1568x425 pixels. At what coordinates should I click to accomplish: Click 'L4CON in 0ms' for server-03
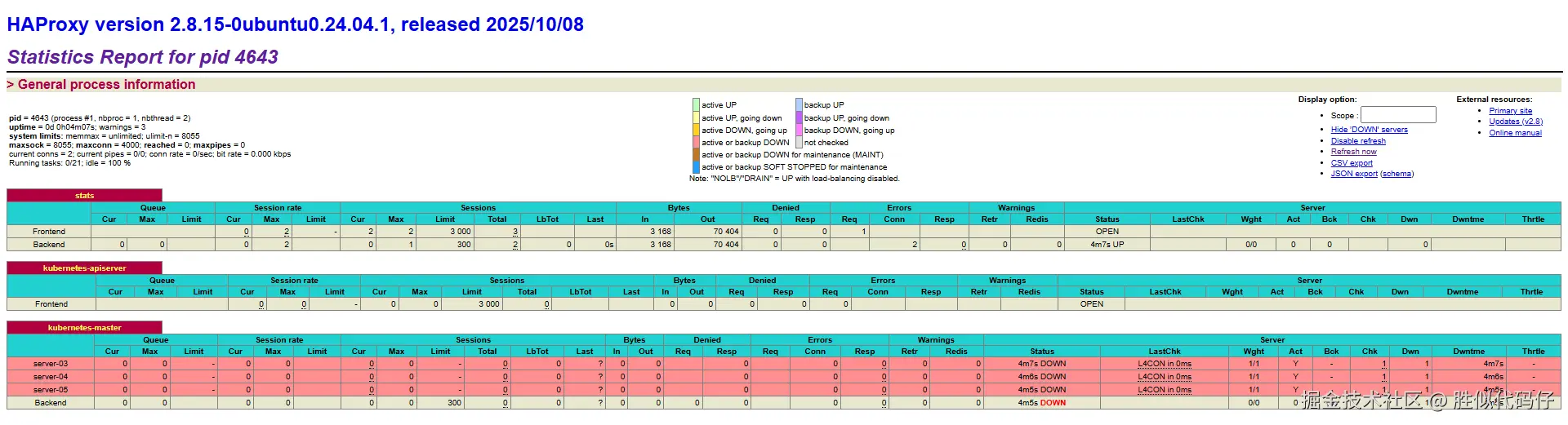tap(1165, 364)
